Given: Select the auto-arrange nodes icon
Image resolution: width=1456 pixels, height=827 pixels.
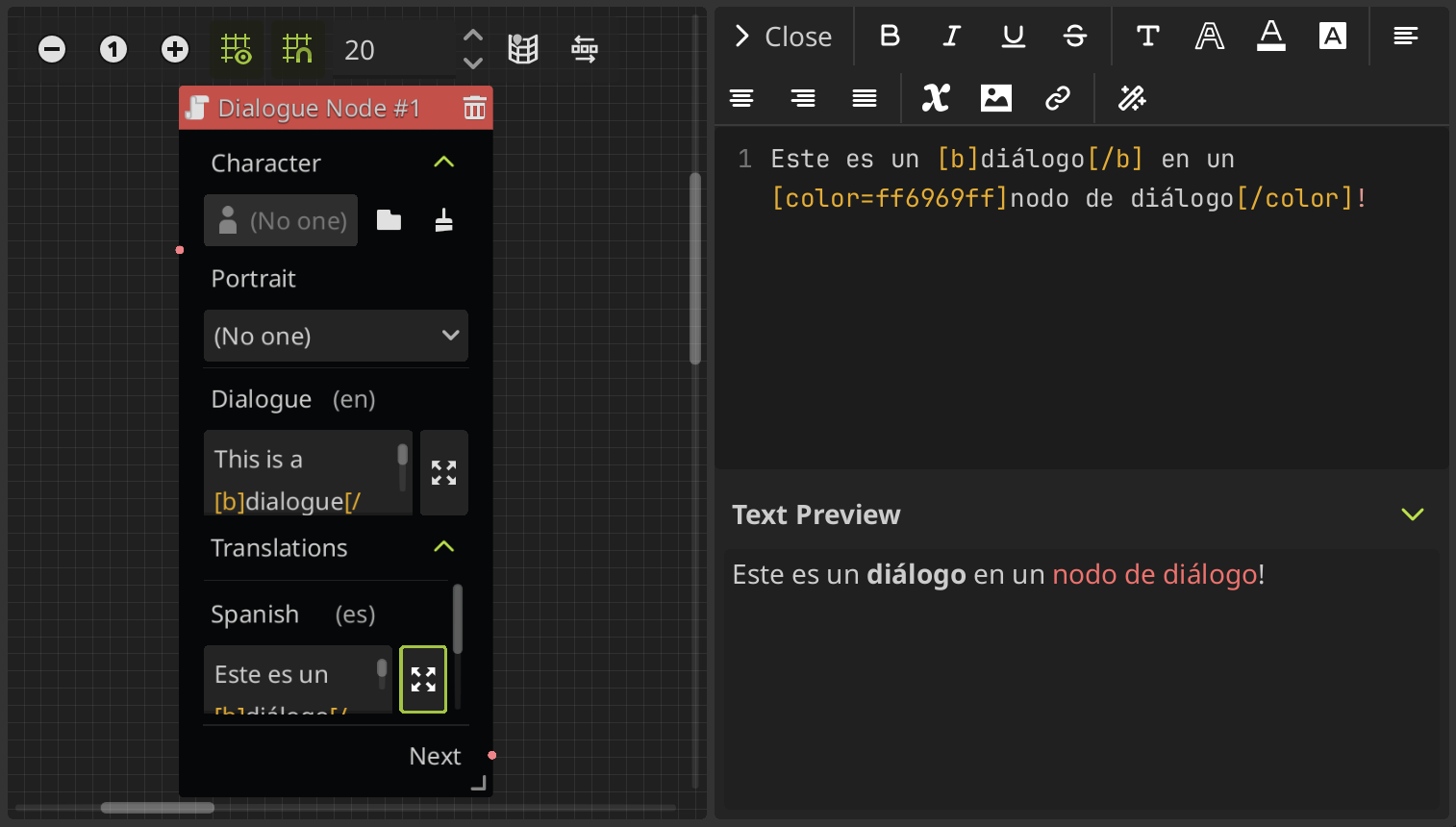Looking at the screenshot, I should [584, 48].
